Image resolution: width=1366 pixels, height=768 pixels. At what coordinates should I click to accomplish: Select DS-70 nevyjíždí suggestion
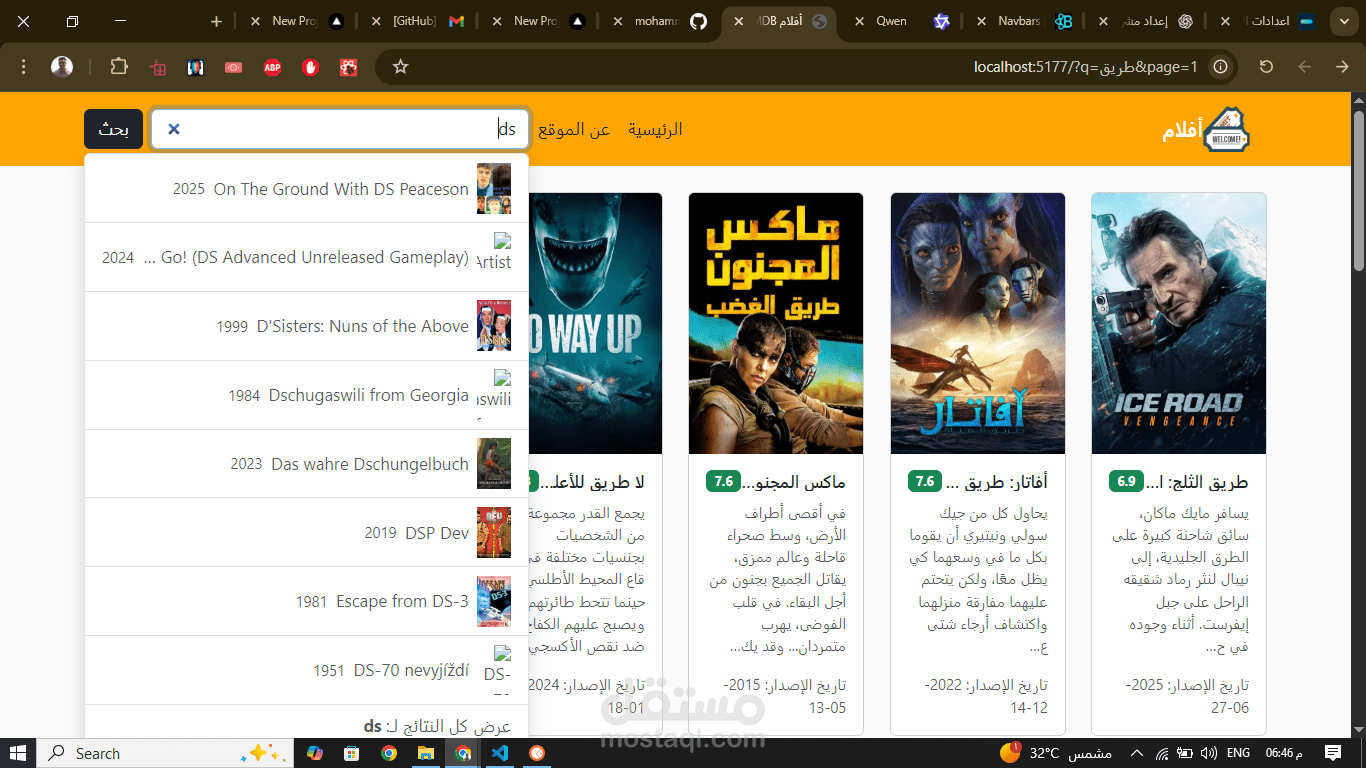click(307, 671)
